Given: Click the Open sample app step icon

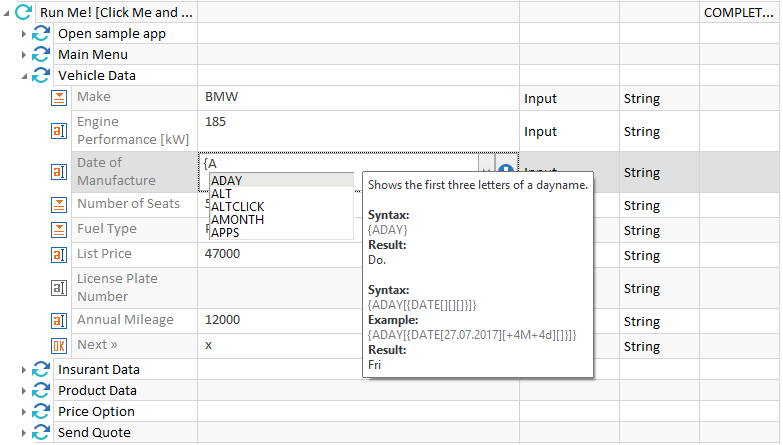Looking at the screenshot, I should (x=42, y=33).
